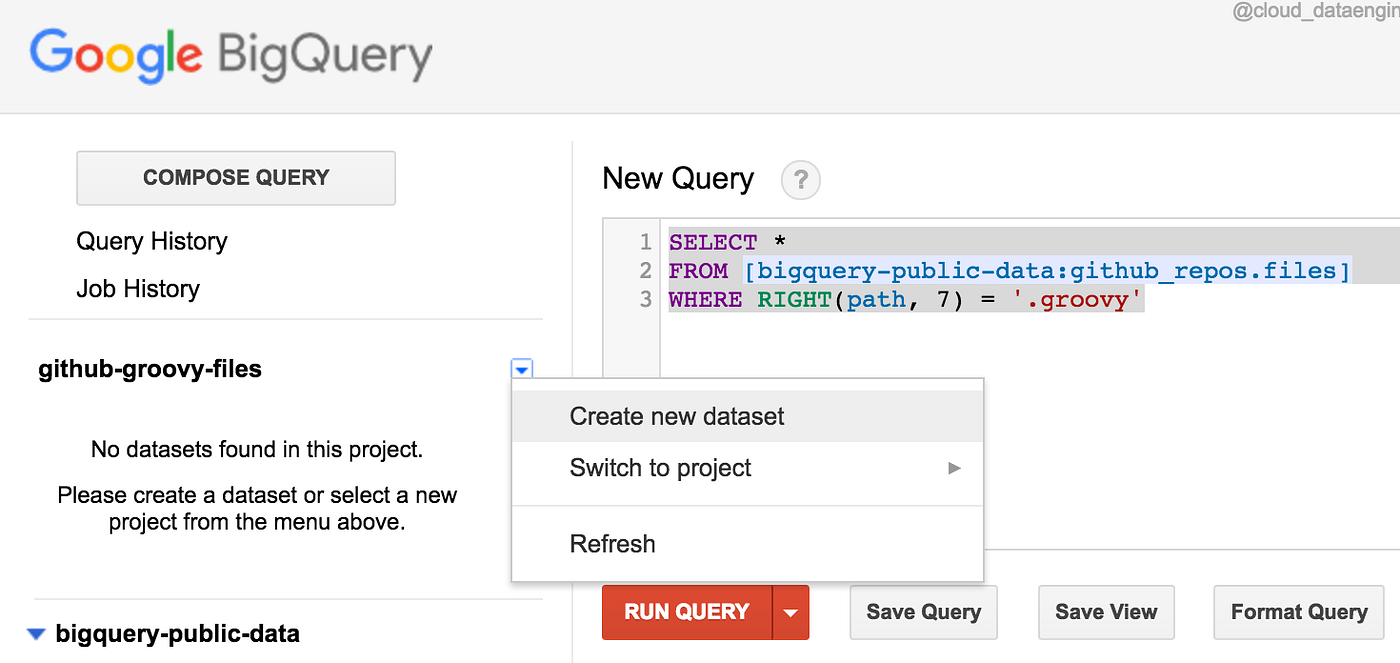Image resolution: width=1400 pixels, height=663 pixels.
Task: Click the Save Query button
Action: point(923,612)
